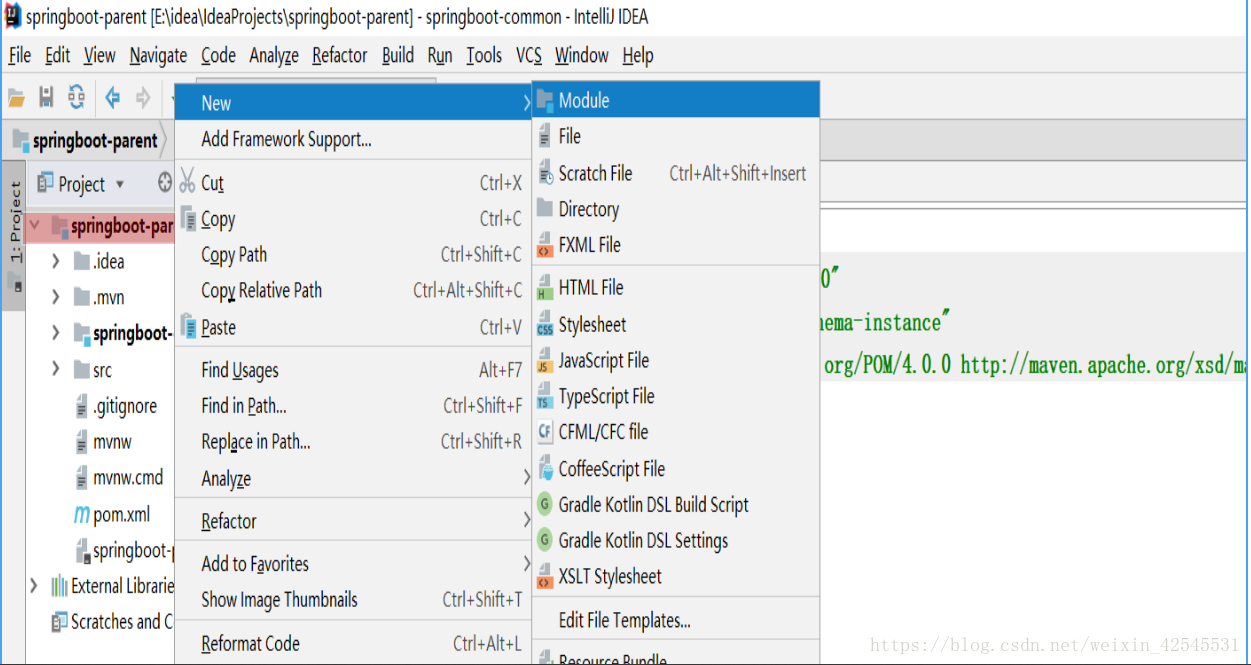Click the TypeScript File icon
1251x665 pixels.
(545, 397)
